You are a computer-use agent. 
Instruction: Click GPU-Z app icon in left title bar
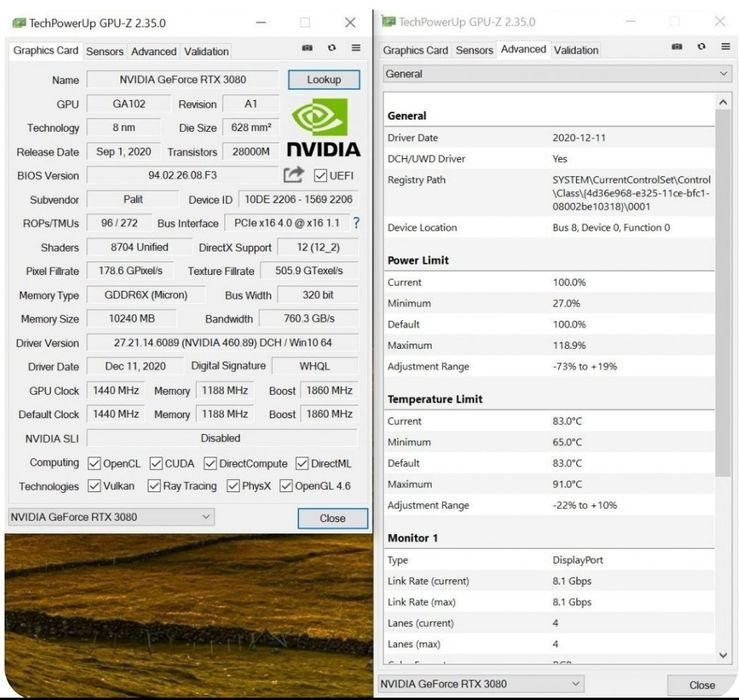(x=19, y=23)
